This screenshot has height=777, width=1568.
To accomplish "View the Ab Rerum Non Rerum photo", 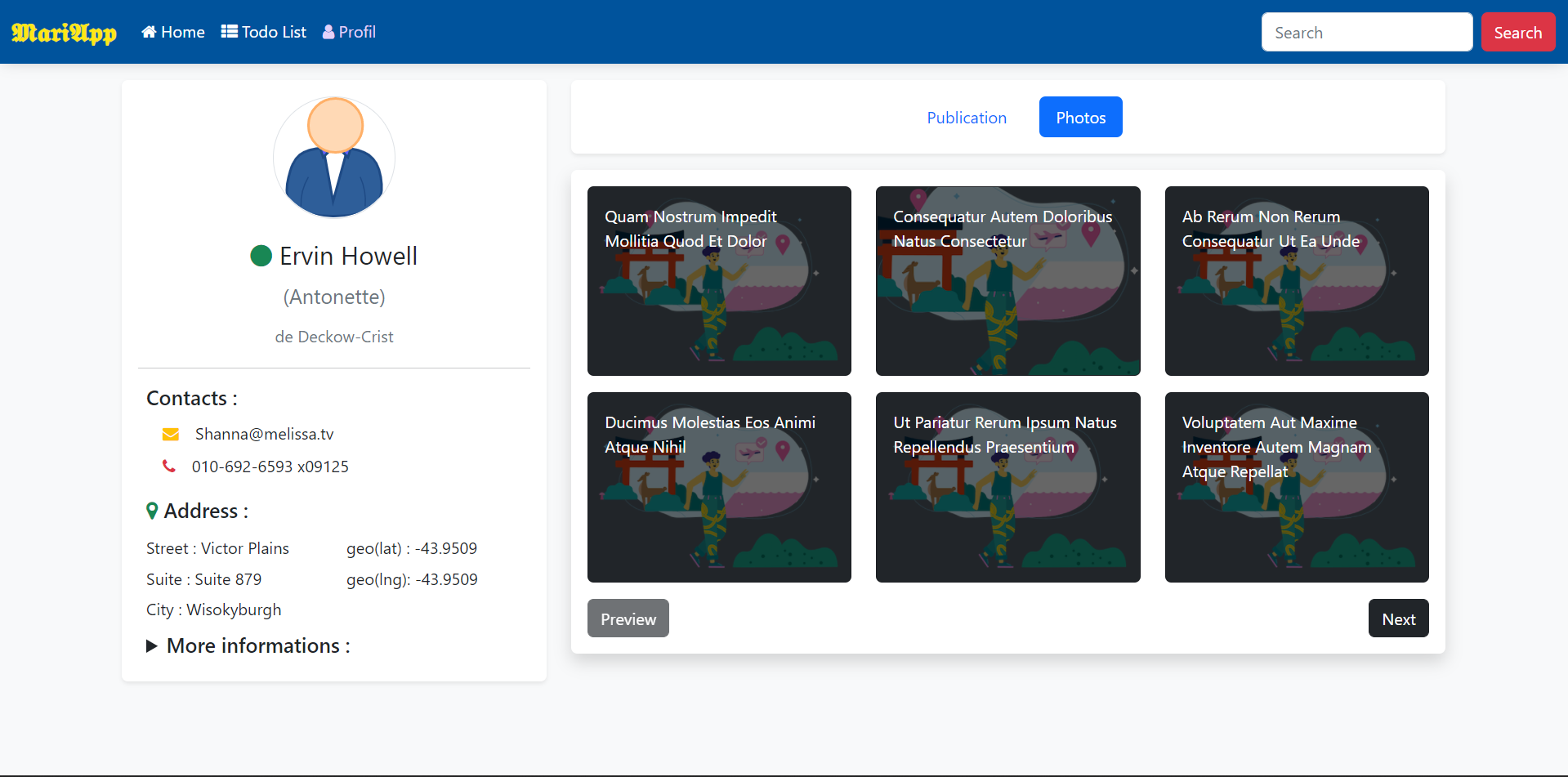I will tap(1296, 280).
